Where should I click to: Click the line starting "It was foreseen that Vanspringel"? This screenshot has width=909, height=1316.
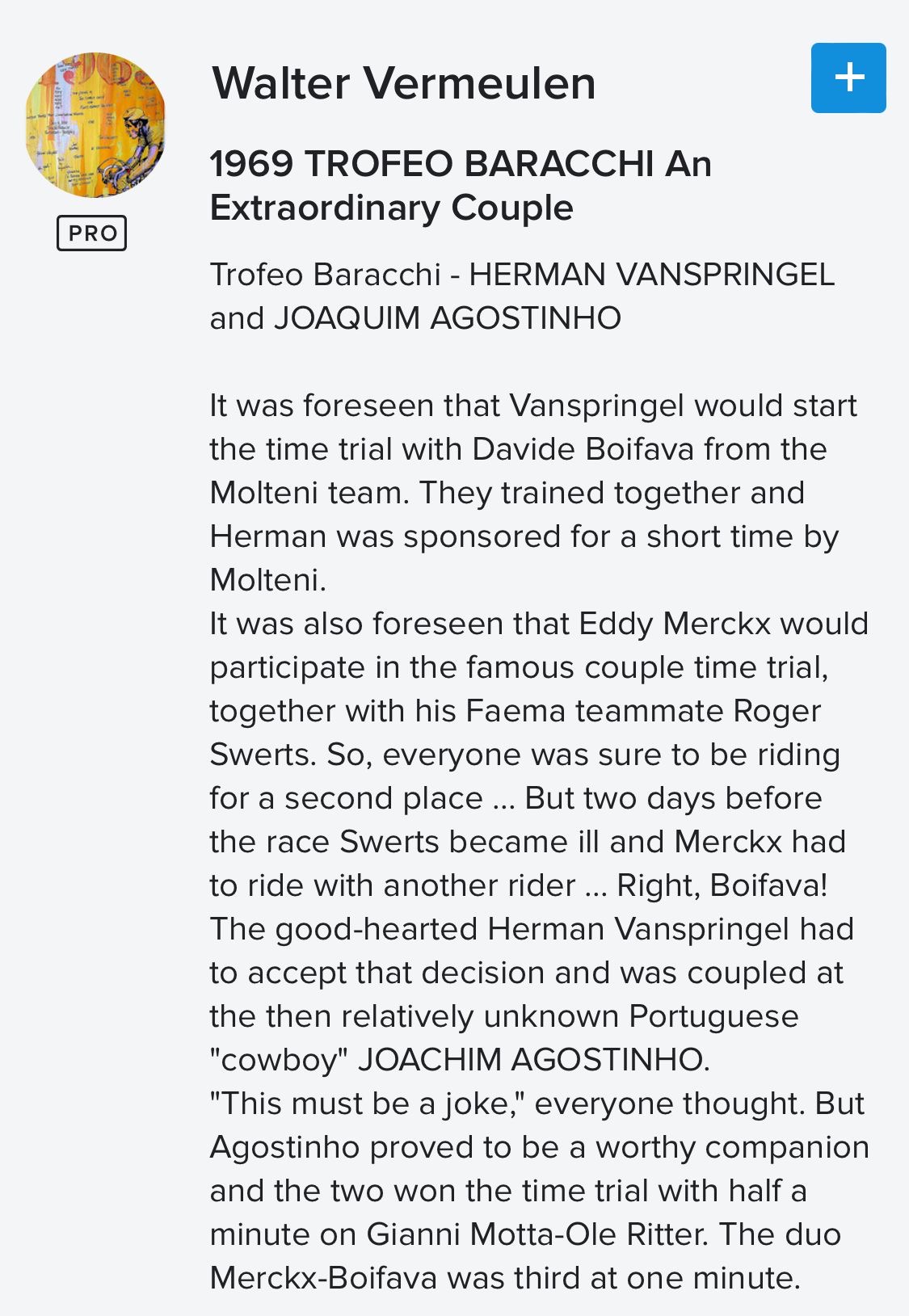532,406
